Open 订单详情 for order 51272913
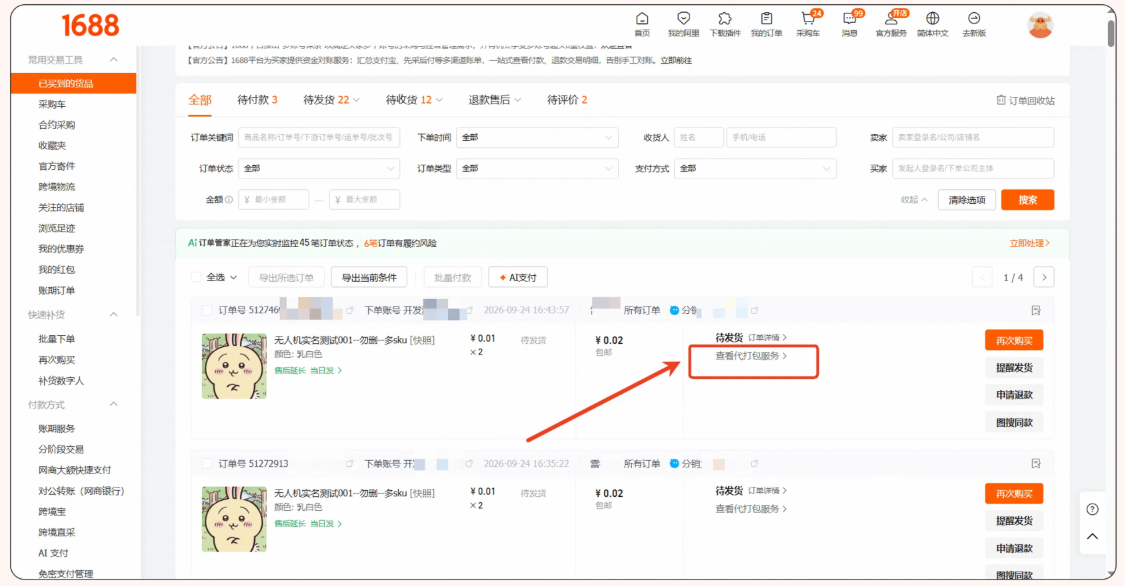1125x586 pixels. coord(767,491)
